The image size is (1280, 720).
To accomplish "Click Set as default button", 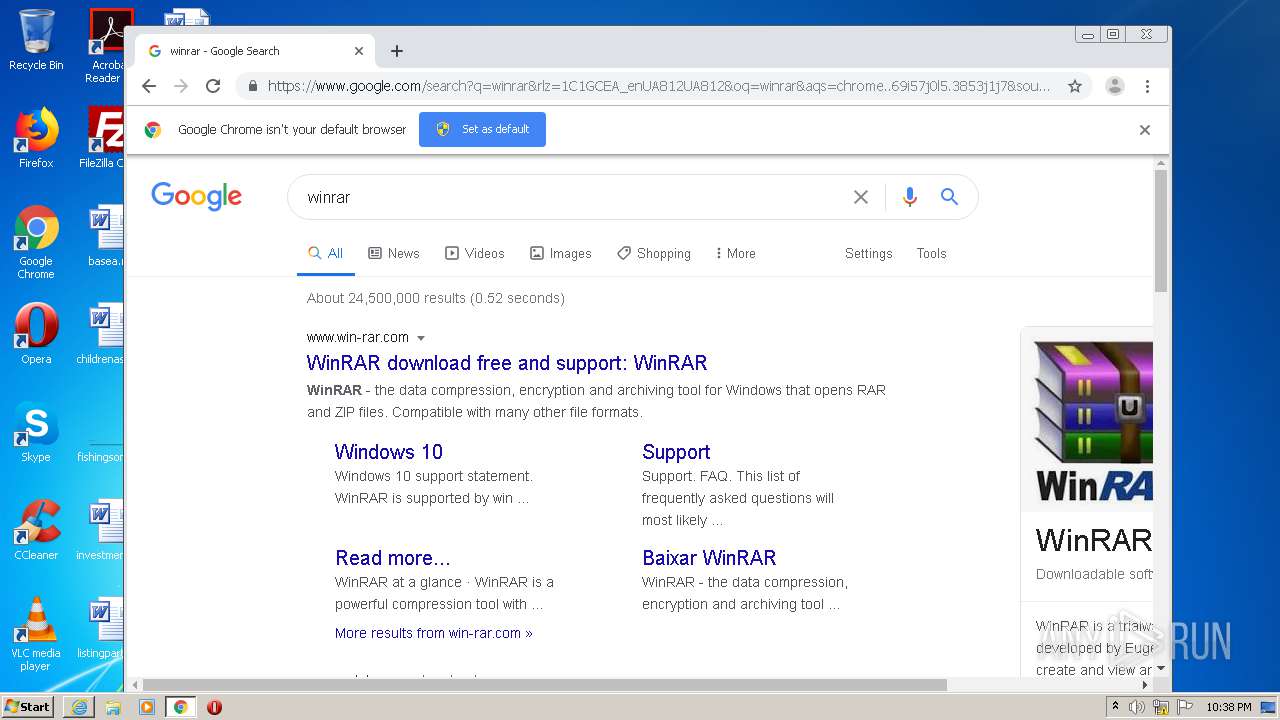I will (482, 129).
